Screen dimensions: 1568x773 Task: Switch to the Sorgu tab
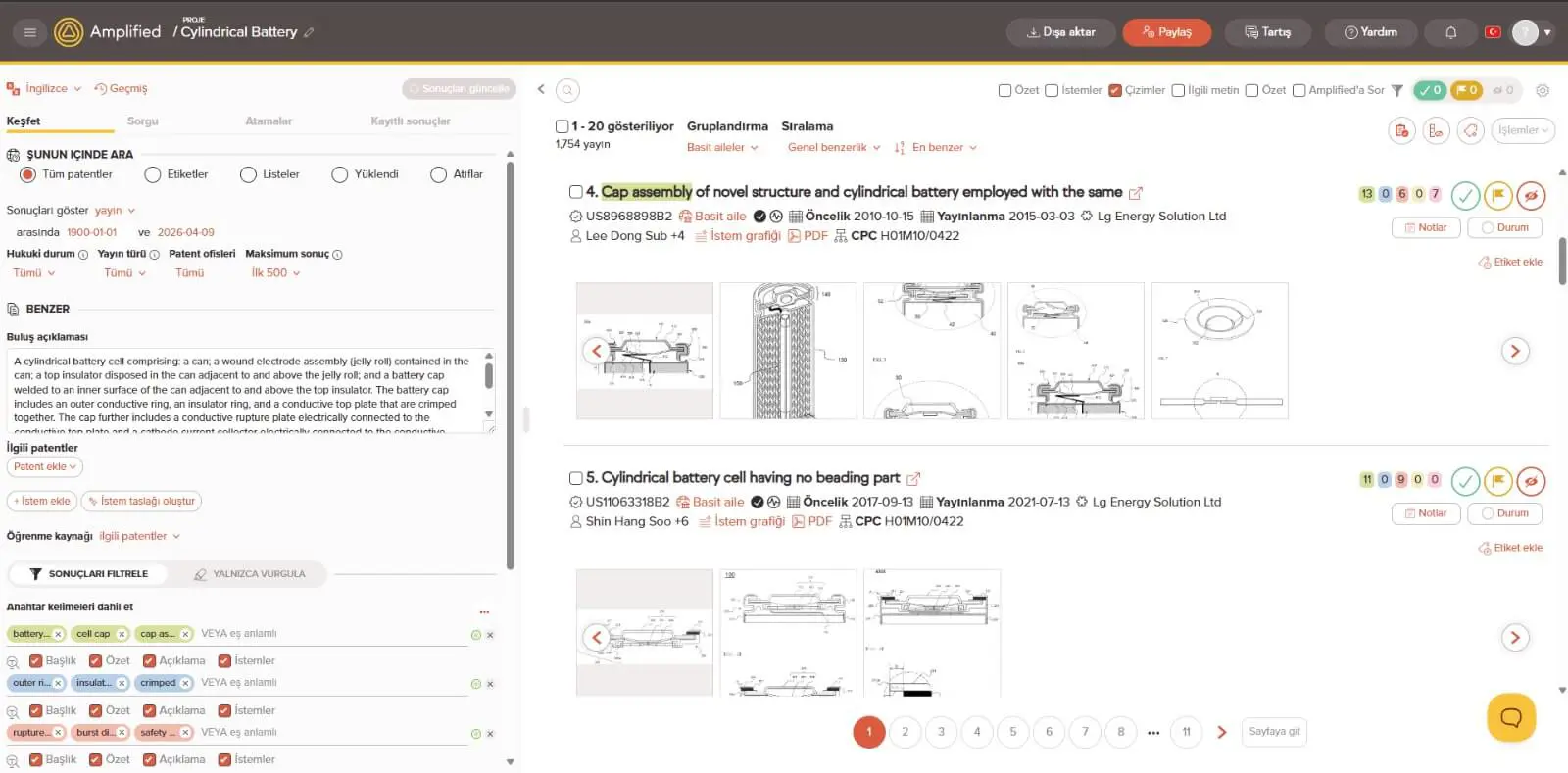pos(142,121)
